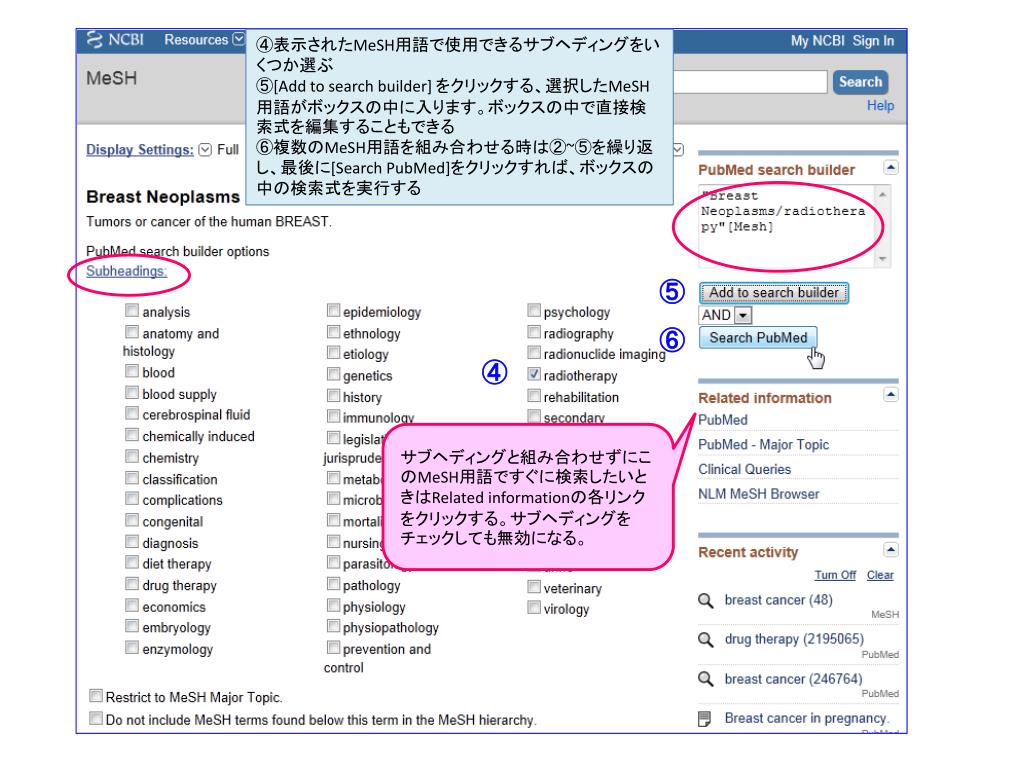Check the radiography subheading

tap(534, 332)
